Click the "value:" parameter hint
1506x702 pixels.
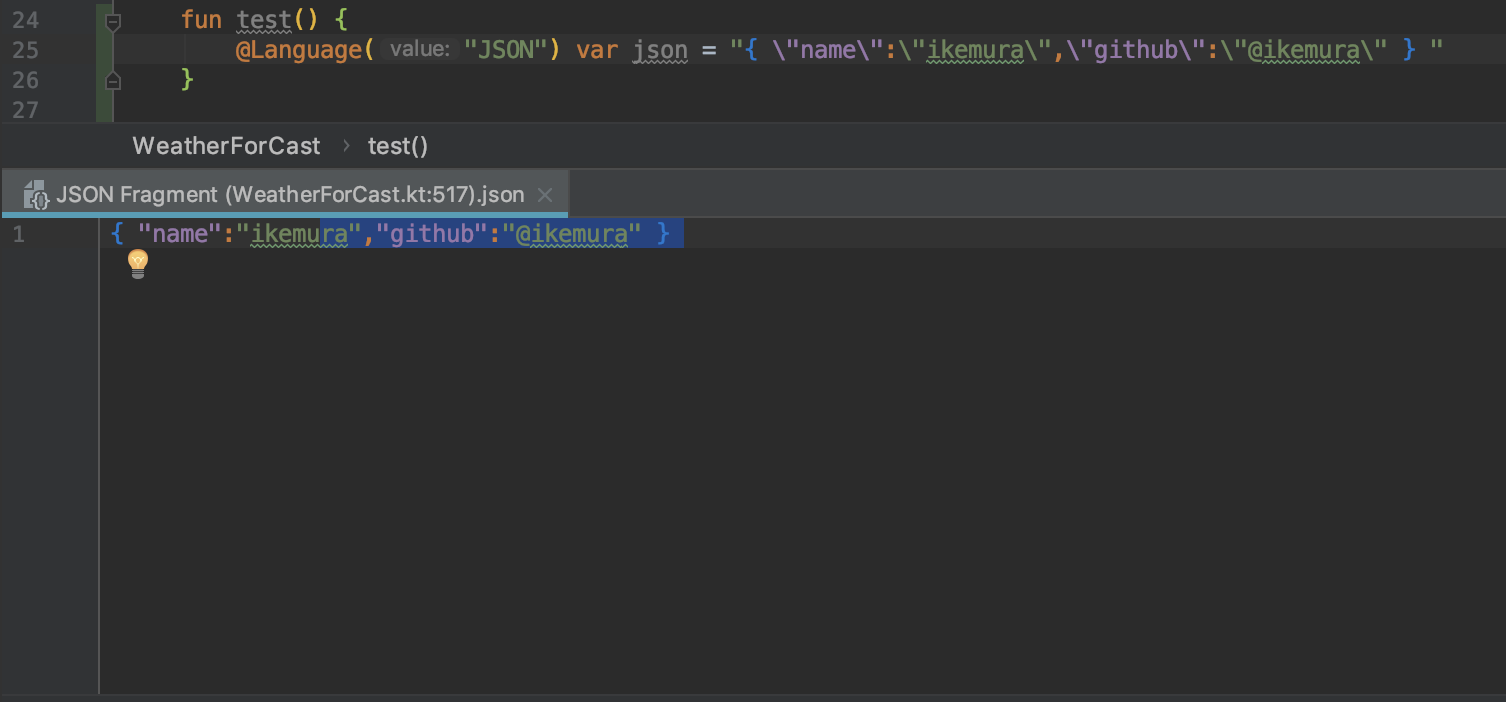click(419, 49)
